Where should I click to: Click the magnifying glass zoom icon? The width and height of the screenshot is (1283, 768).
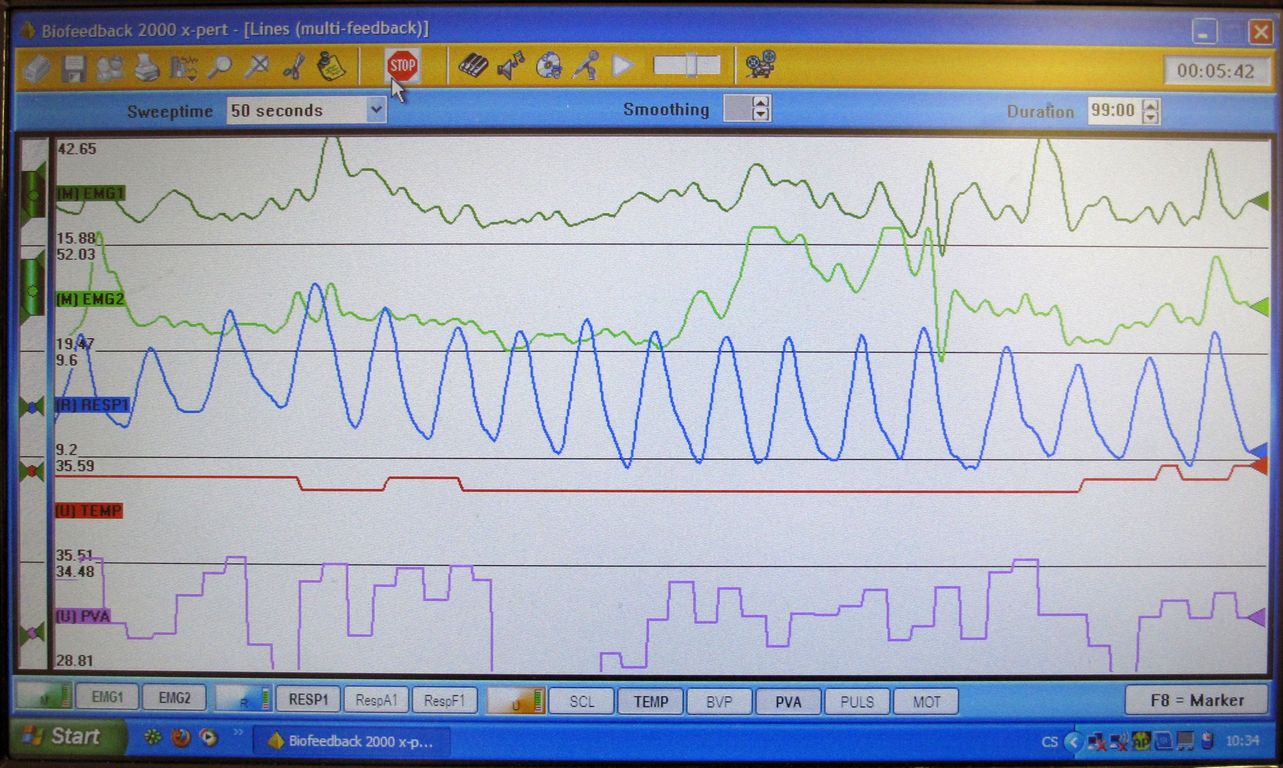point(220,67)
